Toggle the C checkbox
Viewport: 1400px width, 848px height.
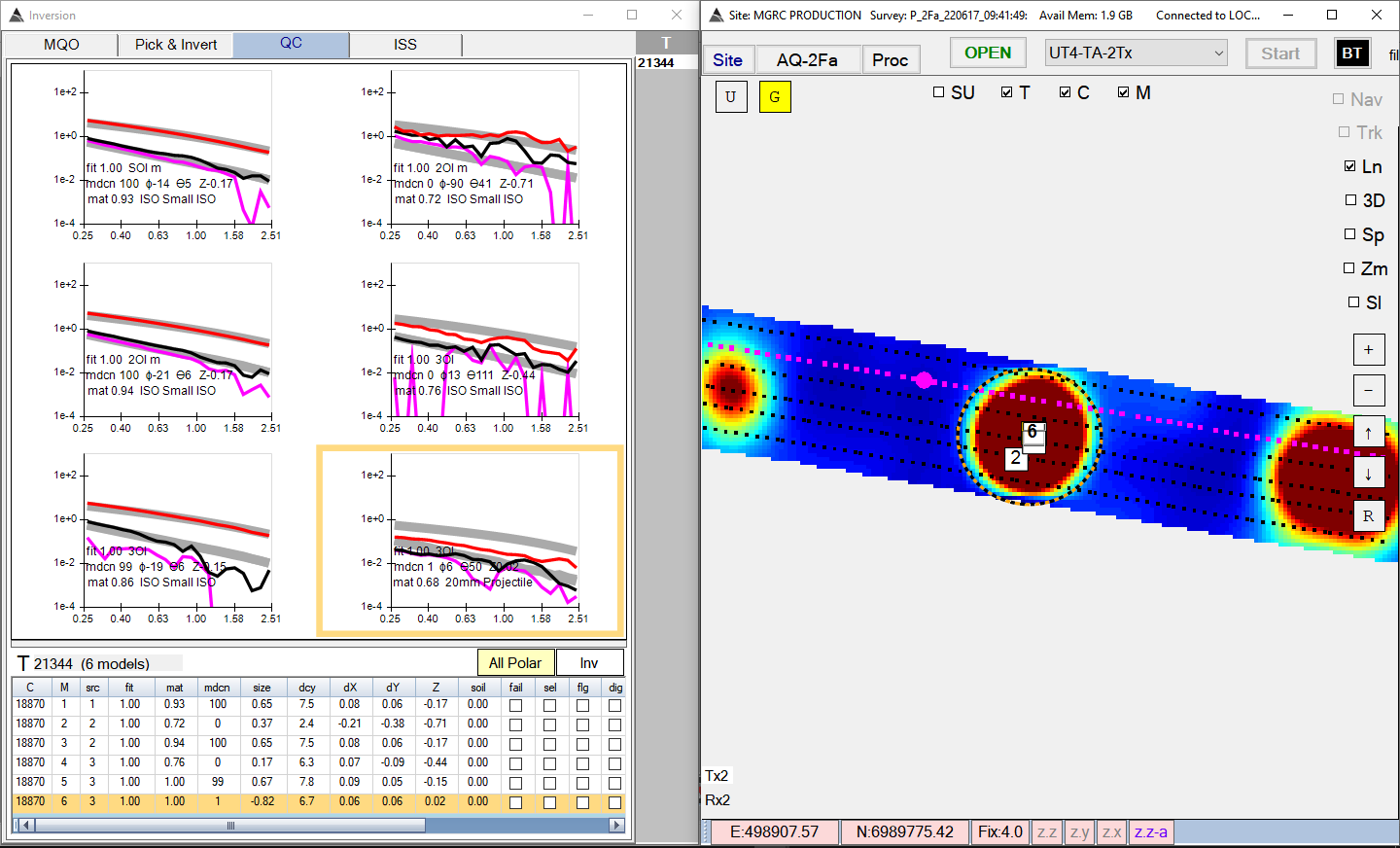tap(1066, 92)
